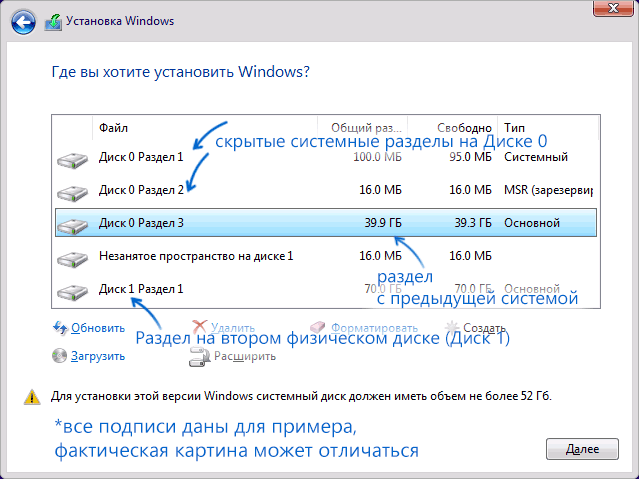Screen dimensions: 639x479
Task: Click the 39.9 ГБ total size cell
Action: [383, 223]
